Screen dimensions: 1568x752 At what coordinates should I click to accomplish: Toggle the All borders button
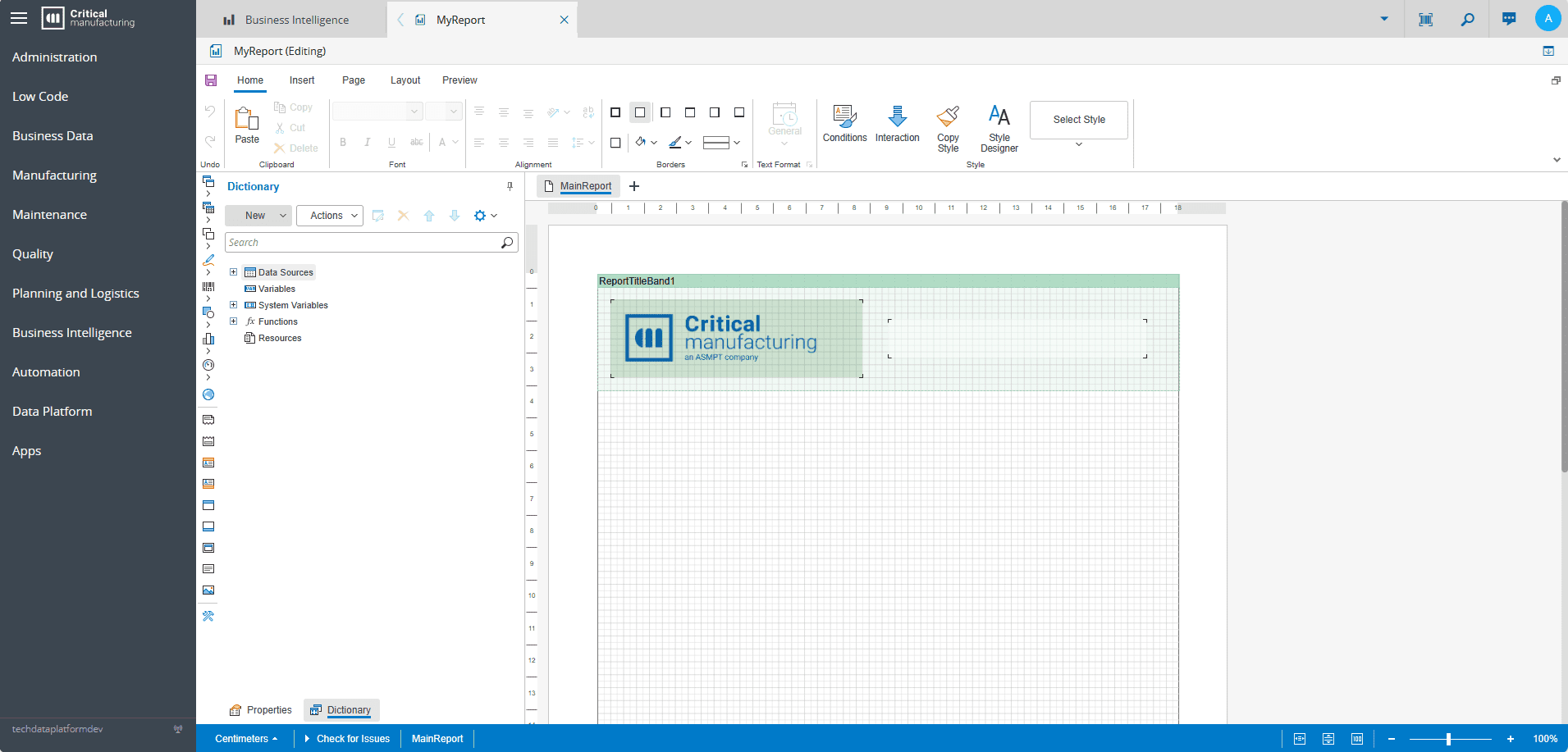pos(615,112)
